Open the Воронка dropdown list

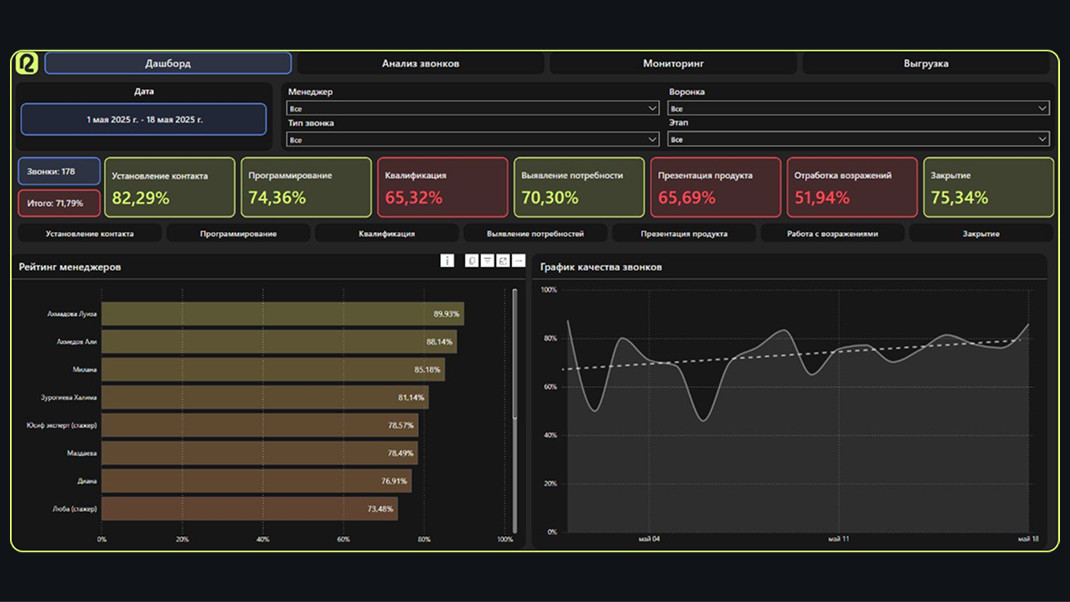click(x=858, y=108)
